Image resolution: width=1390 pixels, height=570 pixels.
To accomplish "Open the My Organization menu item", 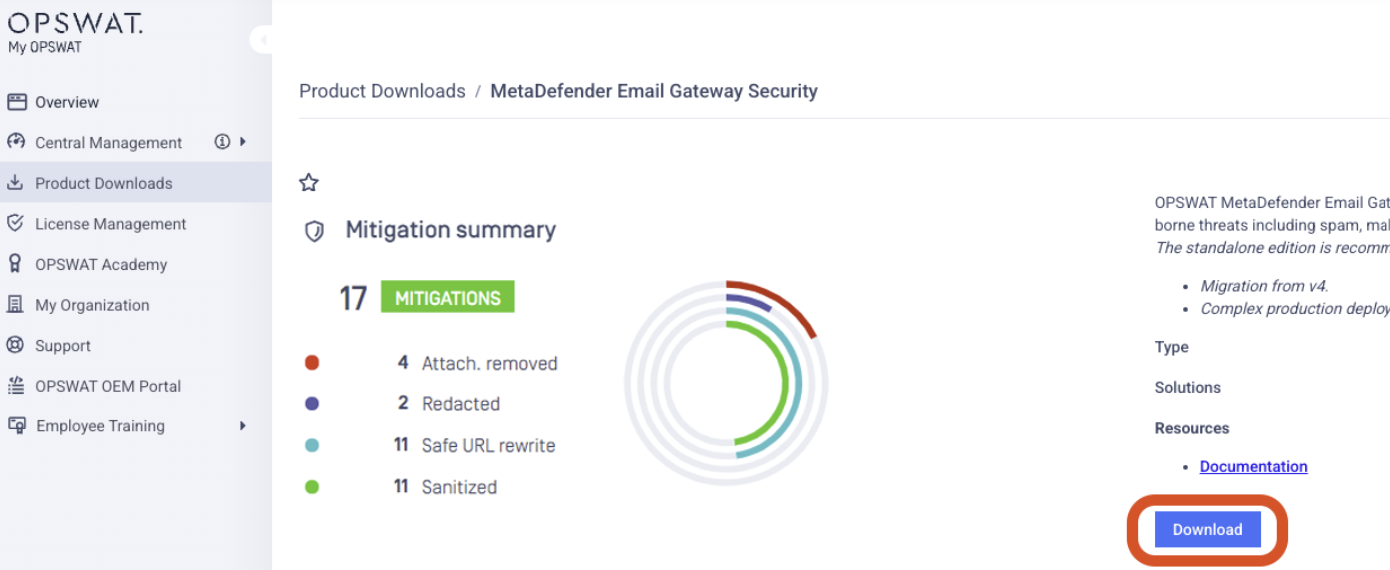I will point(92,305).
